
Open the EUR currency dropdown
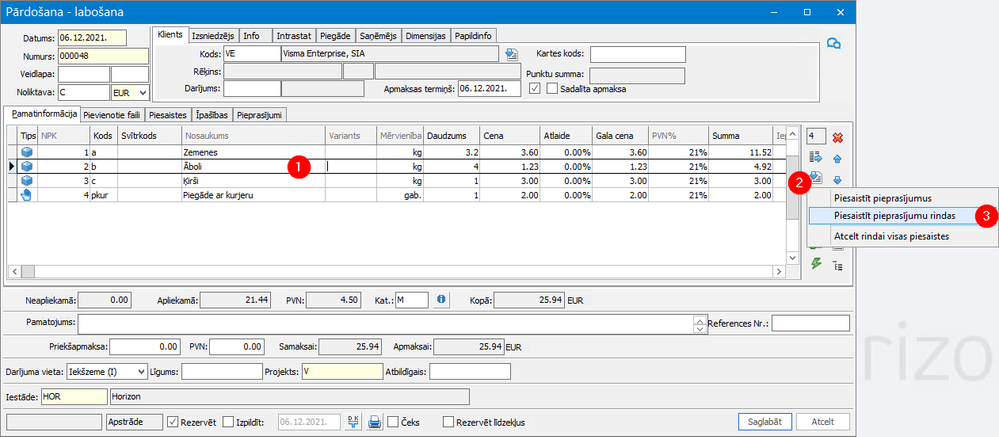[x=143, y=92]
